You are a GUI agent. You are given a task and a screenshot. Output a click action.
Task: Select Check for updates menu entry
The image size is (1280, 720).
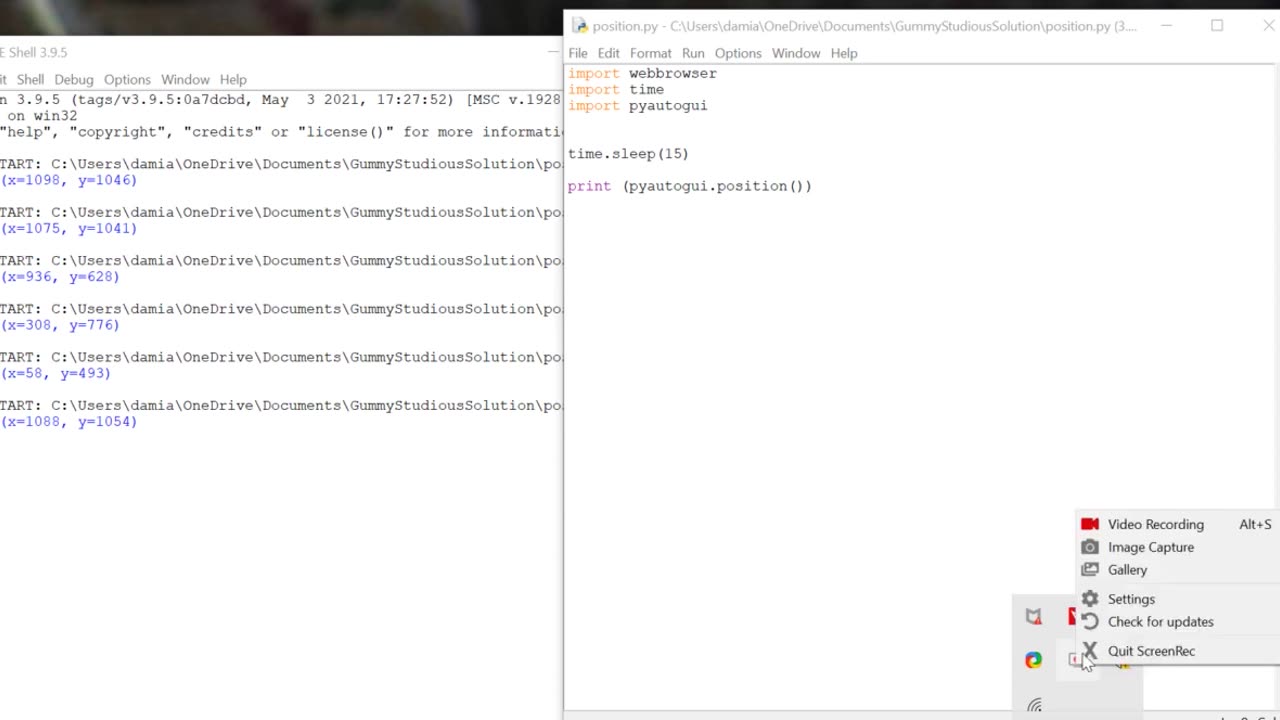[1160, 622]
